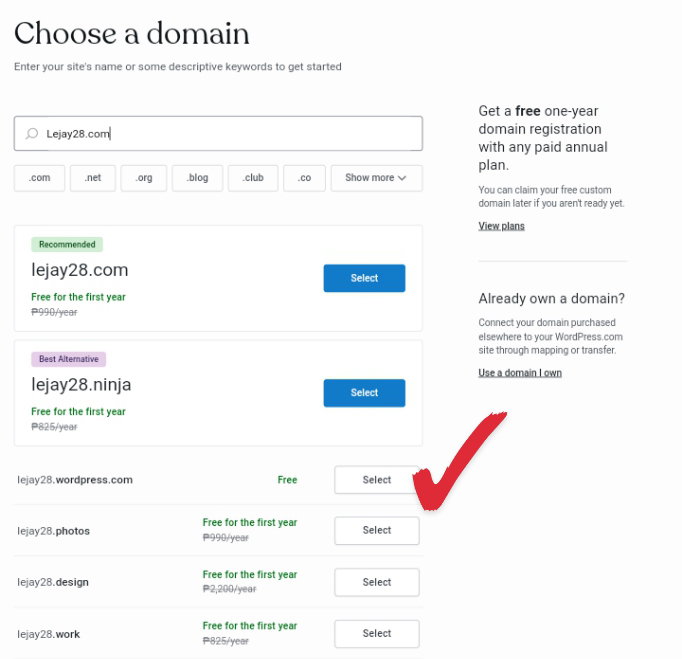
Task: Select the lejay28.ninja best alternative
Action: click(x=364, y=393)
